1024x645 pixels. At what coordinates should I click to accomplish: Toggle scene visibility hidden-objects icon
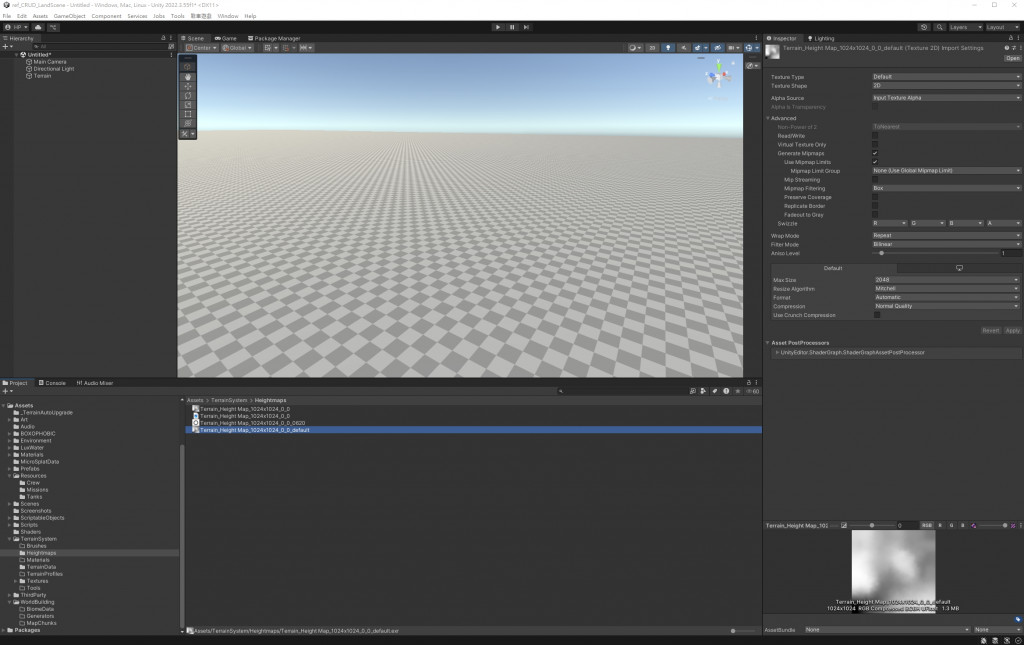coord(717,48)
